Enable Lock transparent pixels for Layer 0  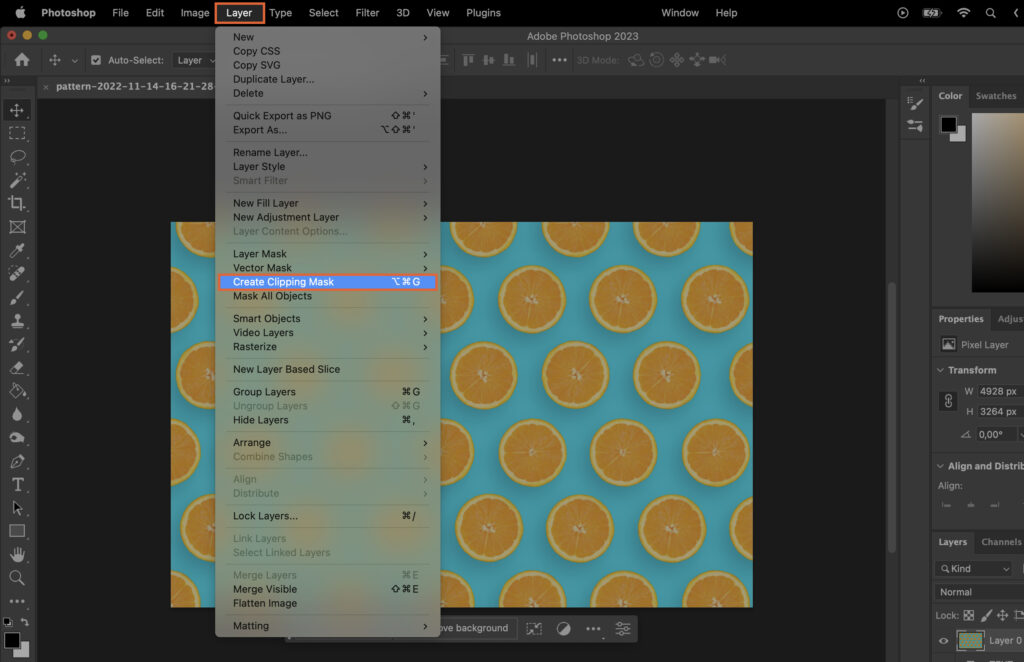(x=969, y=616)
